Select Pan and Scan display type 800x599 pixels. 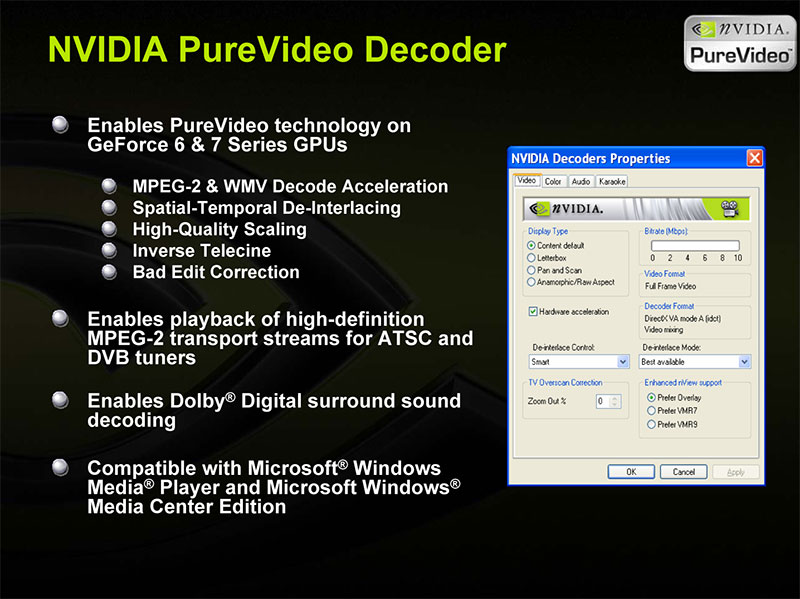pyautogui.click(x=531, y=270)
